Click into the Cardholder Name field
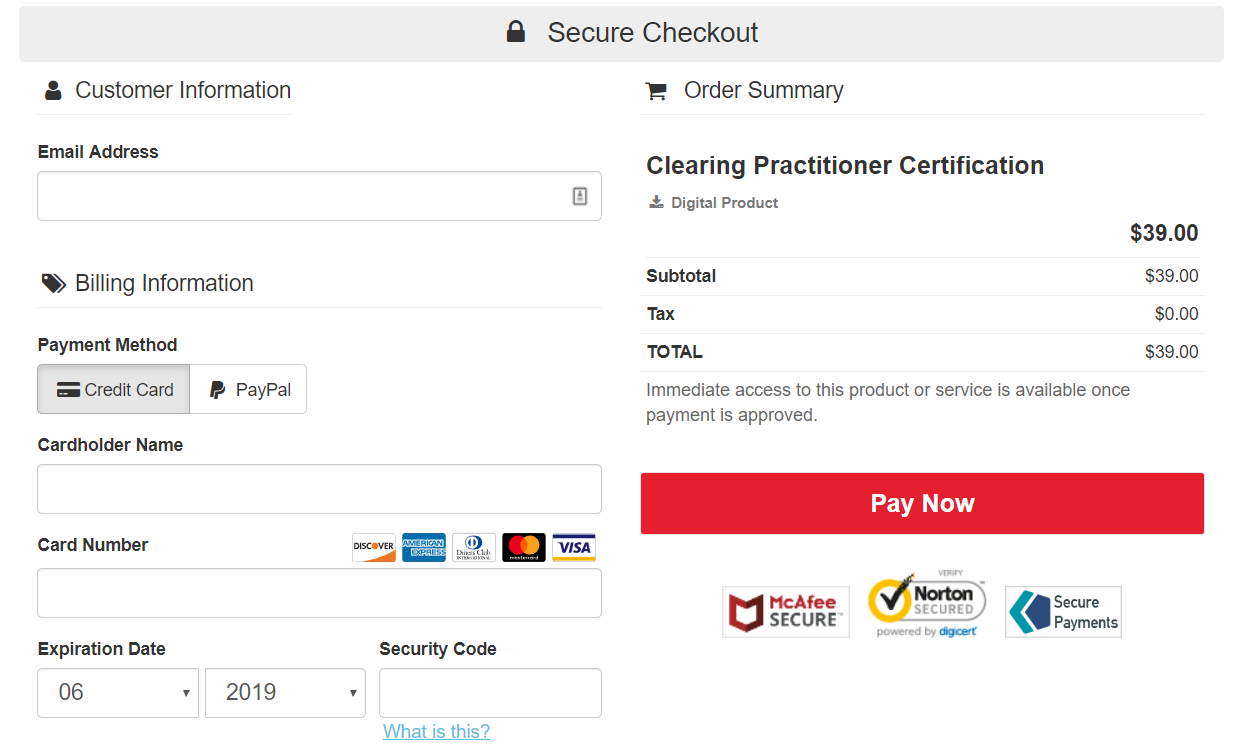The width and height of the screenshot is (1235, 756). [319, 489]
